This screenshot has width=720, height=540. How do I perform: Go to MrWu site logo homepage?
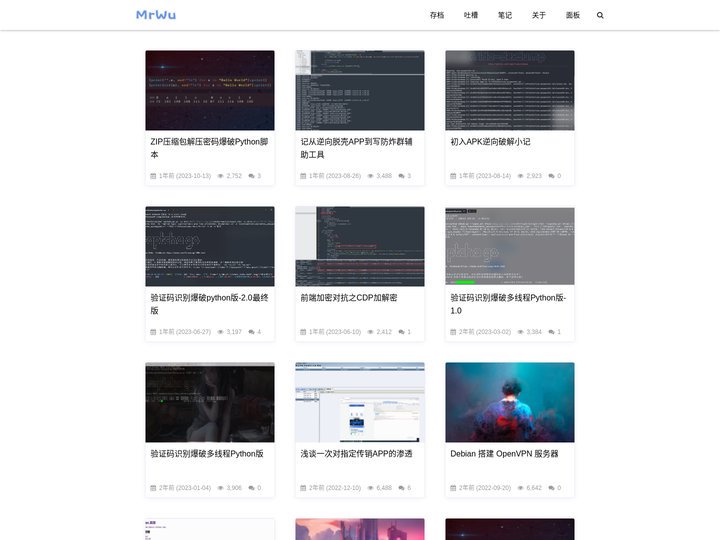coord(156,15)
